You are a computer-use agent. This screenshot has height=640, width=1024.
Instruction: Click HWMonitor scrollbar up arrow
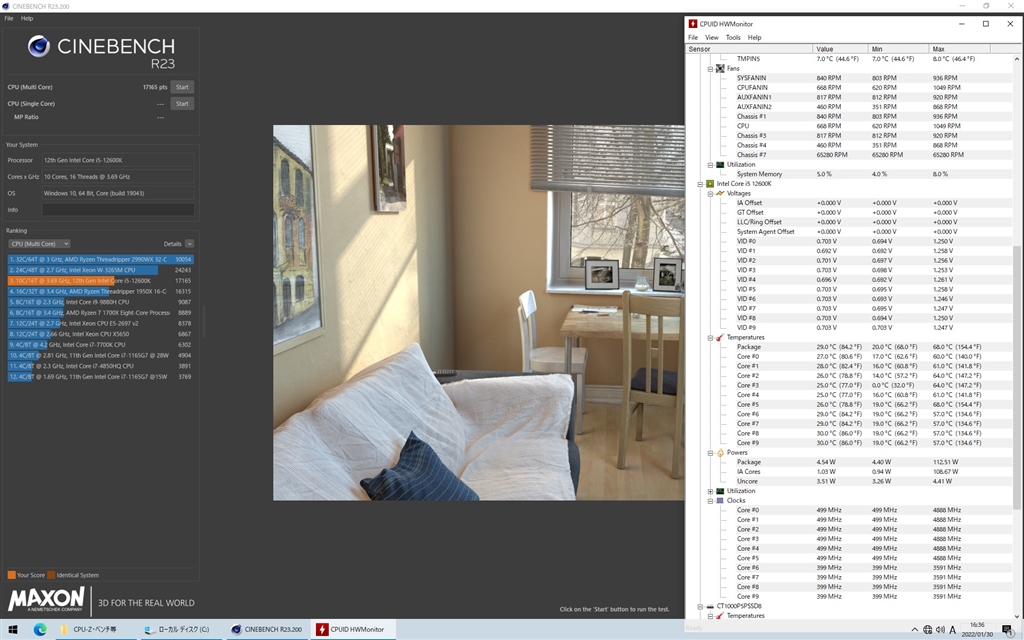click(1016, 59)
